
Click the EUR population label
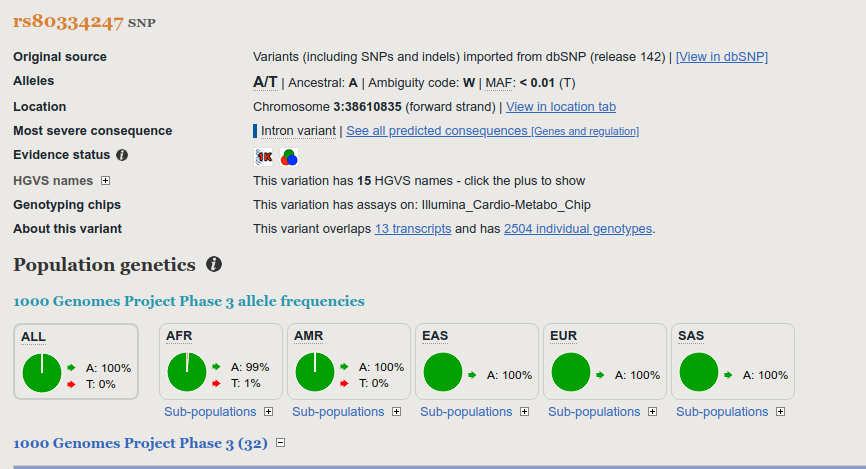pyautogui.click(x=563, y=336)
